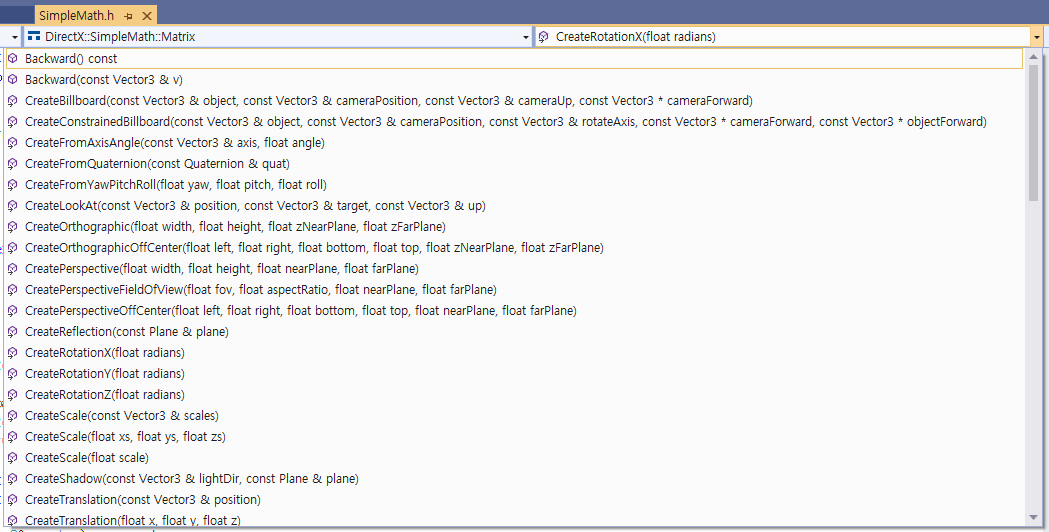Click method icon next to CreateScale(float scale)
The width and height of the screenshot is (1049, 532).
point(13,458)
